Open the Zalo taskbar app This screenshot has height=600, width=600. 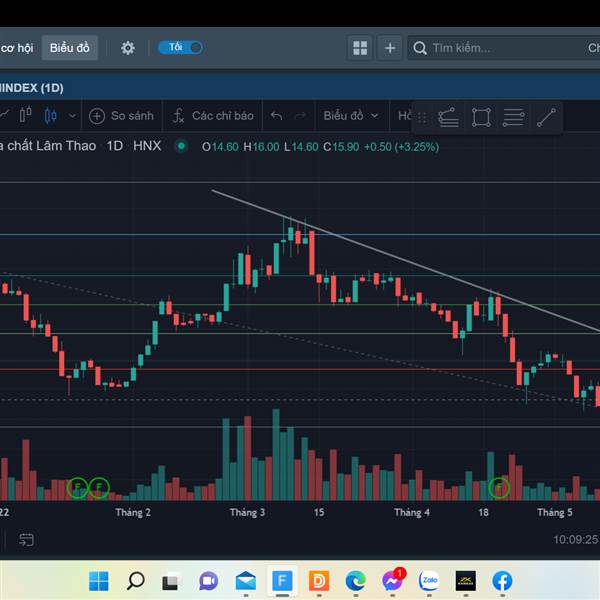[429, 581]
